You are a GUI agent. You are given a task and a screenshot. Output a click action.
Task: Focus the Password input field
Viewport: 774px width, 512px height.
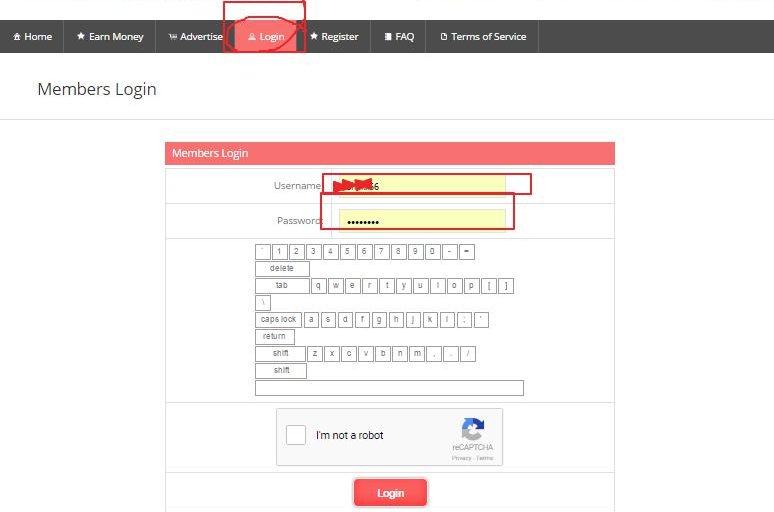coord(422,220)
